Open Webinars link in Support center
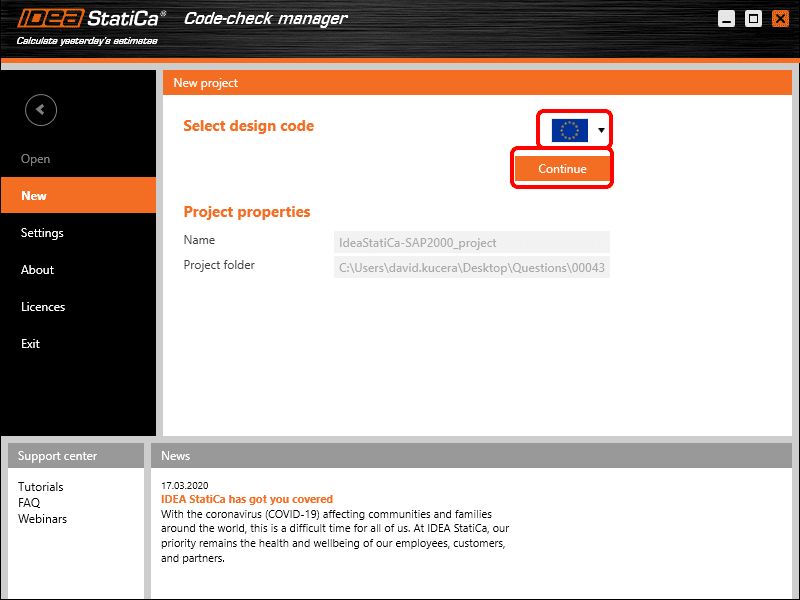 coord(42,519)
